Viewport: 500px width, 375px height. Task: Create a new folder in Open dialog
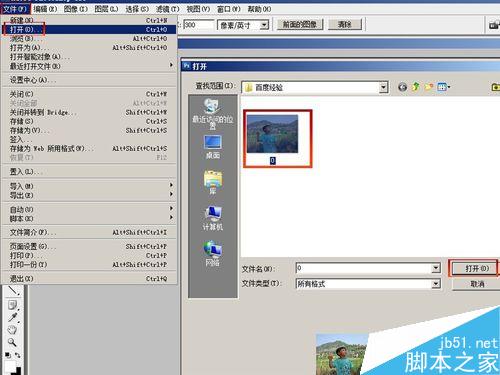pyautogui.click(x=429, y=87)
